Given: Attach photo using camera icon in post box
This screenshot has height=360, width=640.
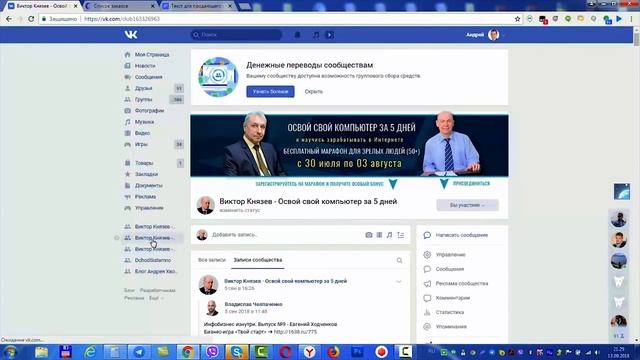Looking at the screenshot, I should point(369,235).
